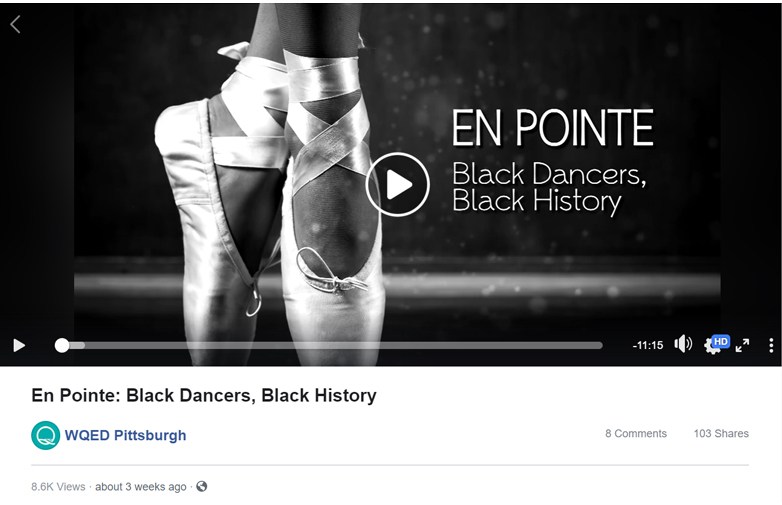Viewport: 782px width, 505px height.
Task: Click the 'about 3 weeks ago' timestamp
Action: tap(141, 487)
